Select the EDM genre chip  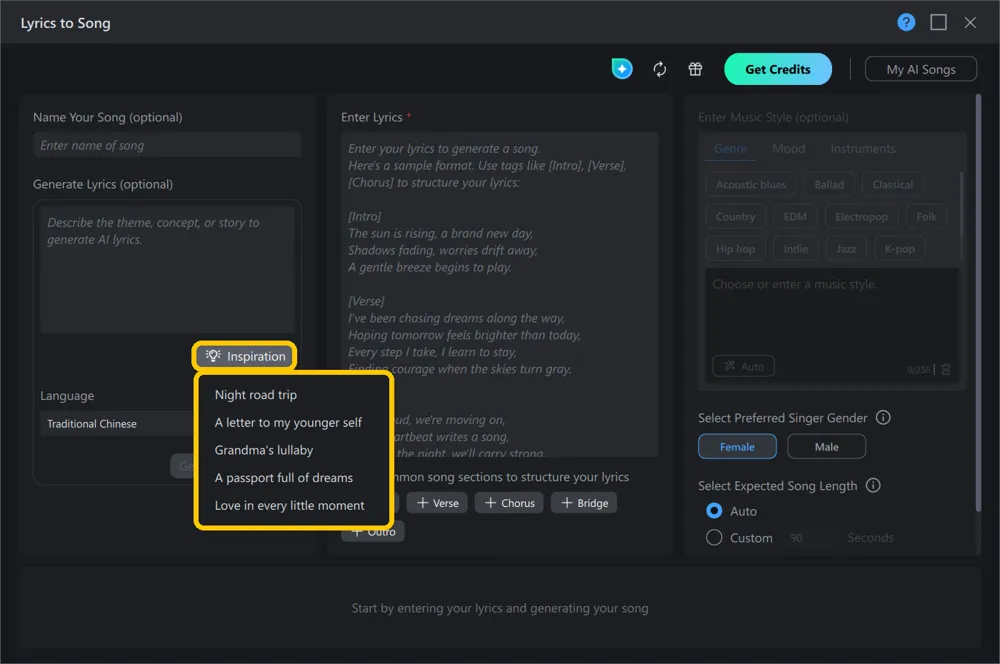pyautogui.click(x=795, y=216)
